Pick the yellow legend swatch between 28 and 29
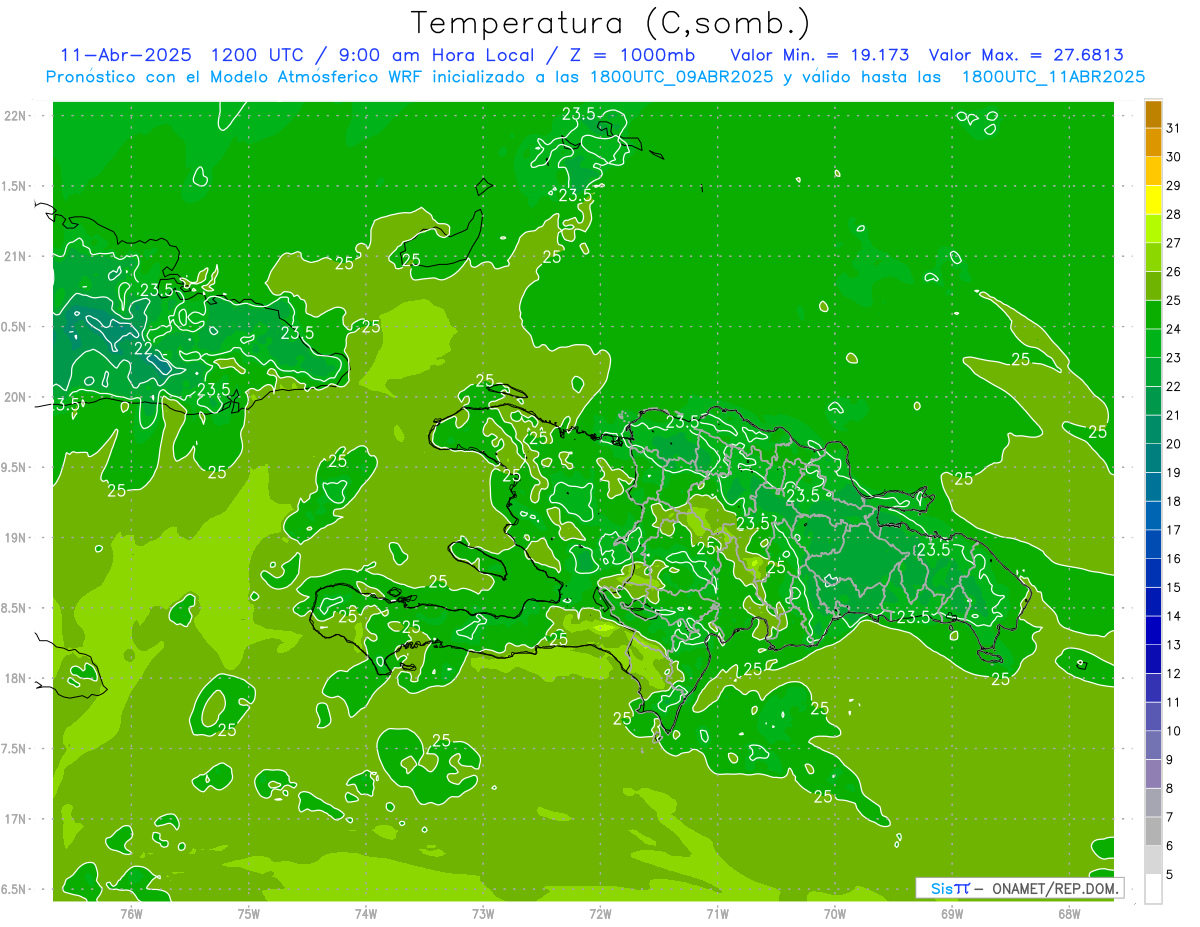1200x927 pixels. (1153, 200)
